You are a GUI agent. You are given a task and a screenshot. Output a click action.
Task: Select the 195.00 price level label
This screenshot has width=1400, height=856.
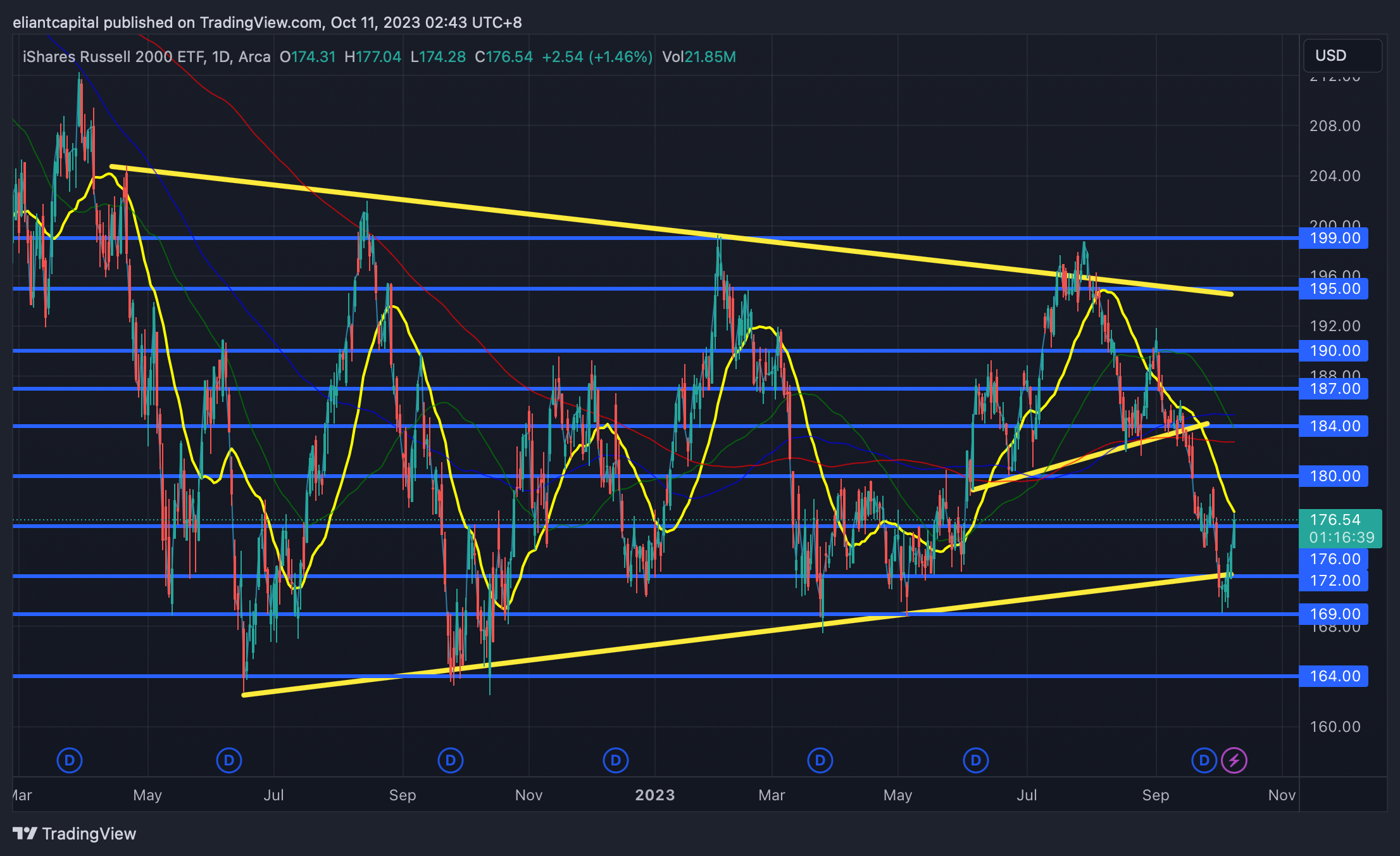tap(1334, 289)
